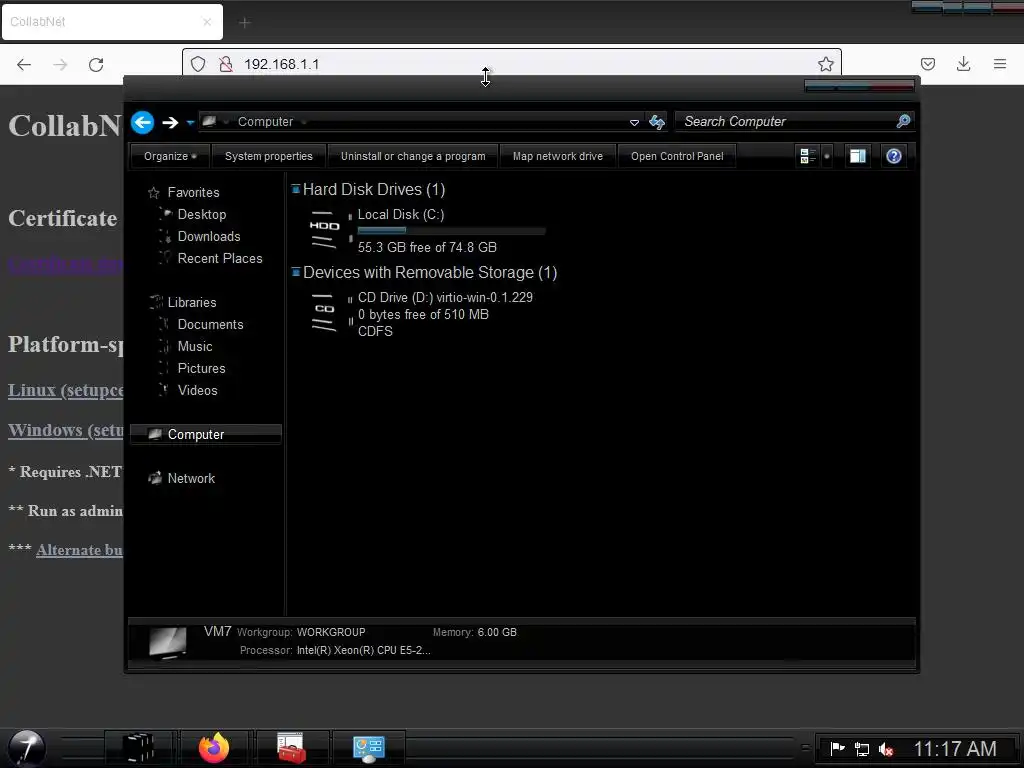Click CD Drive (D:) virtio-win label
Screen dimensions: 1024x768
point(445,298)
